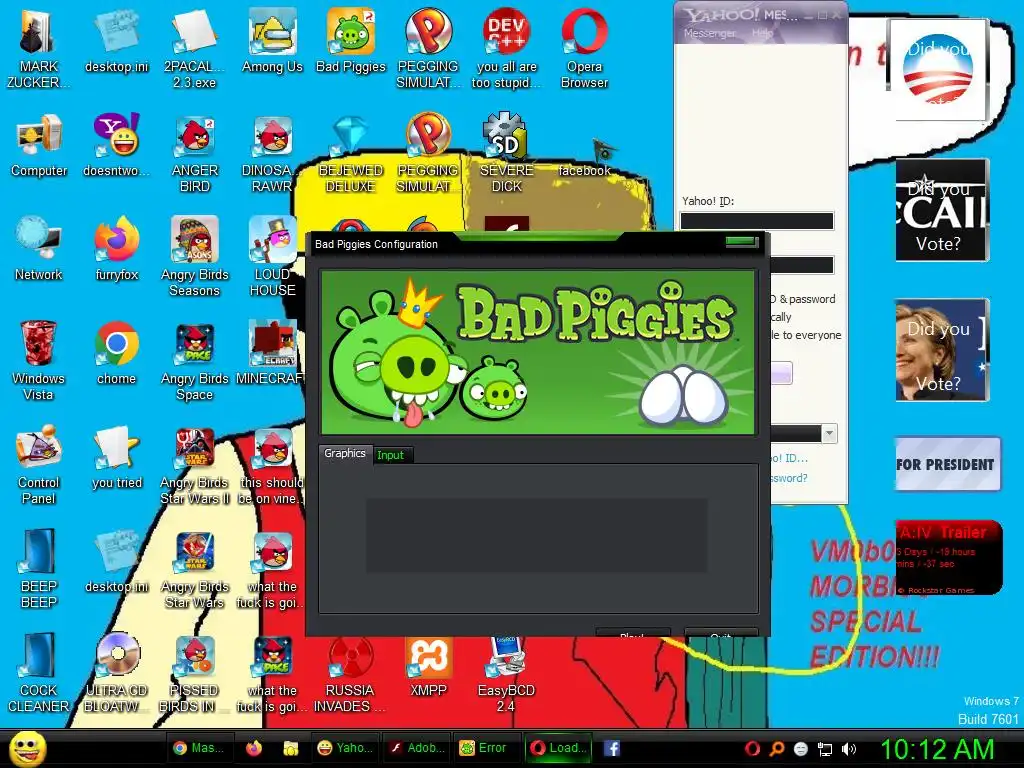This screenshot has width=1024, height=768.
Task: Launch the Bad Piggies desktop shortcut
Action: coord(351,40)
